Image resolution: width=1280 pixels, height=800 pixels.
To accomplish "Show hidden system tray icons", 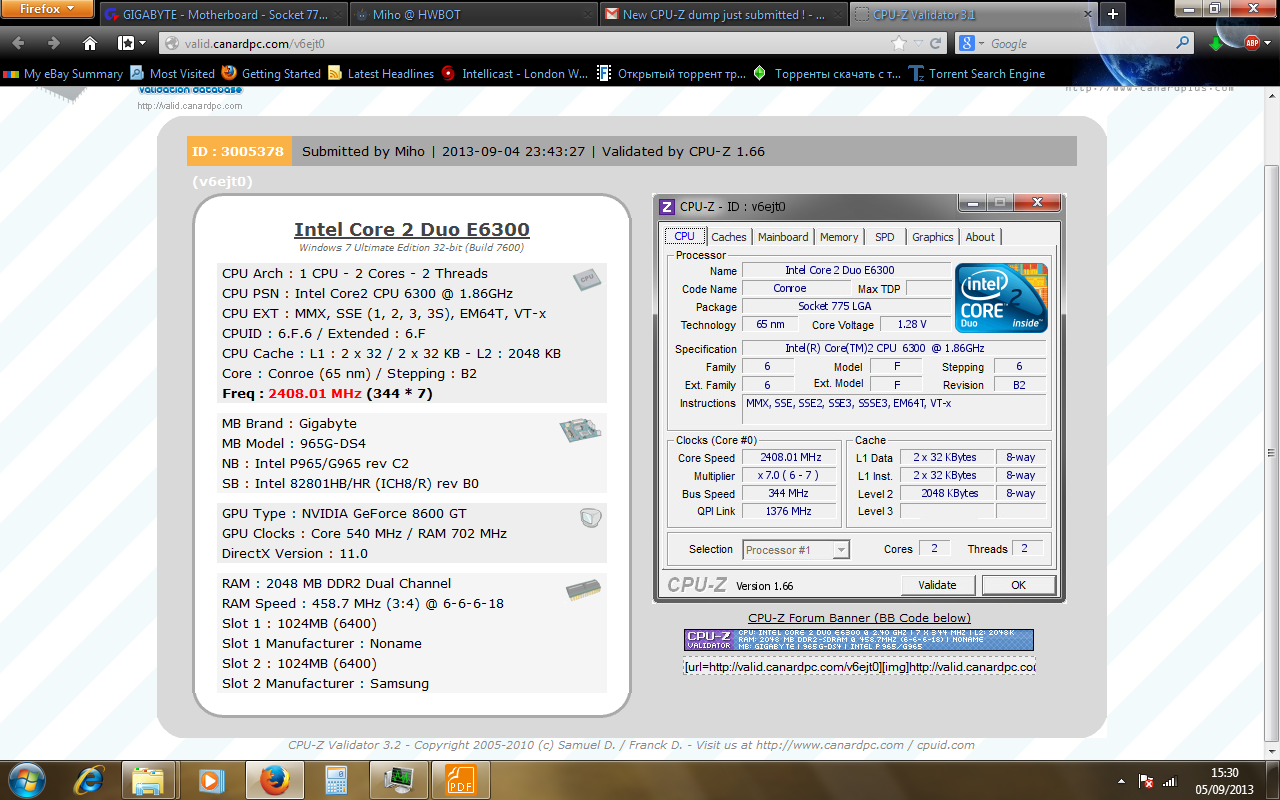I will coord(1121,780).
